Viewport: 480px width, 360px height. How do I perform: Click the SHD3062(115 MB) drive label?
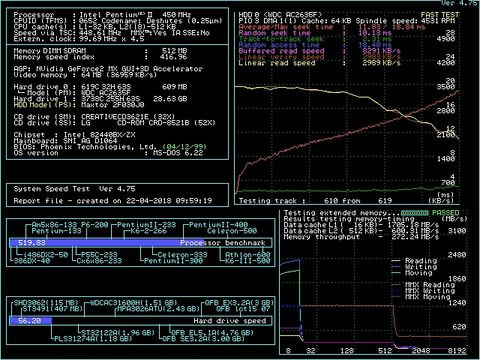pyautogui.click(x=46, y=303)
